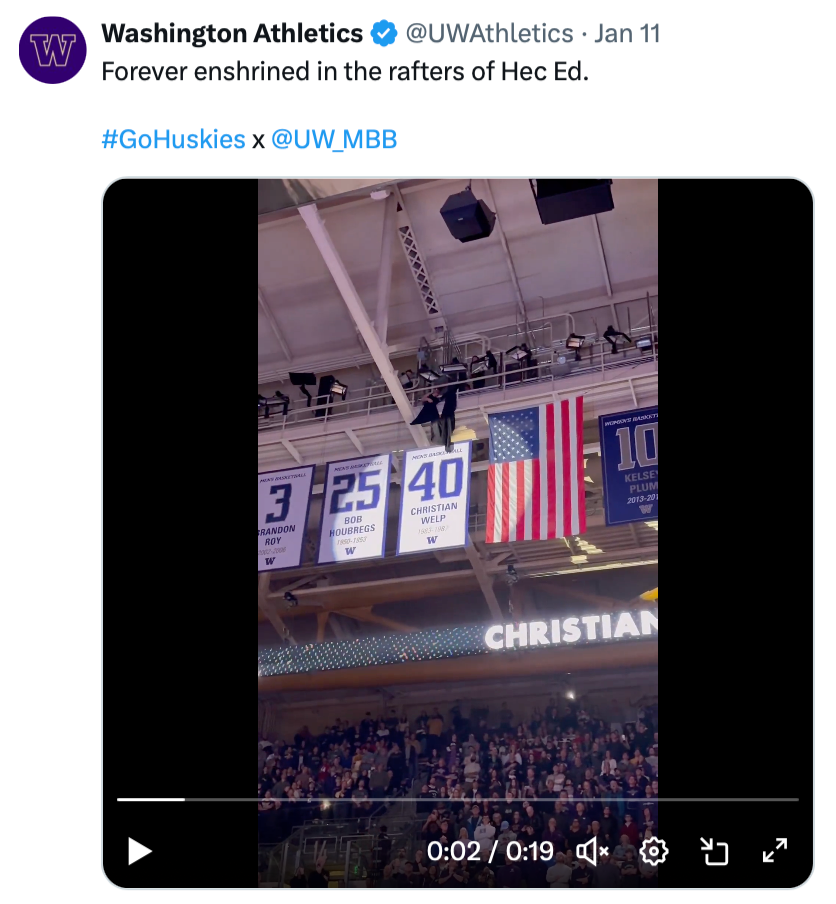Open the #GoHuskies hashtag
This screenshot has width=836, height=904.
coord(173,139)
